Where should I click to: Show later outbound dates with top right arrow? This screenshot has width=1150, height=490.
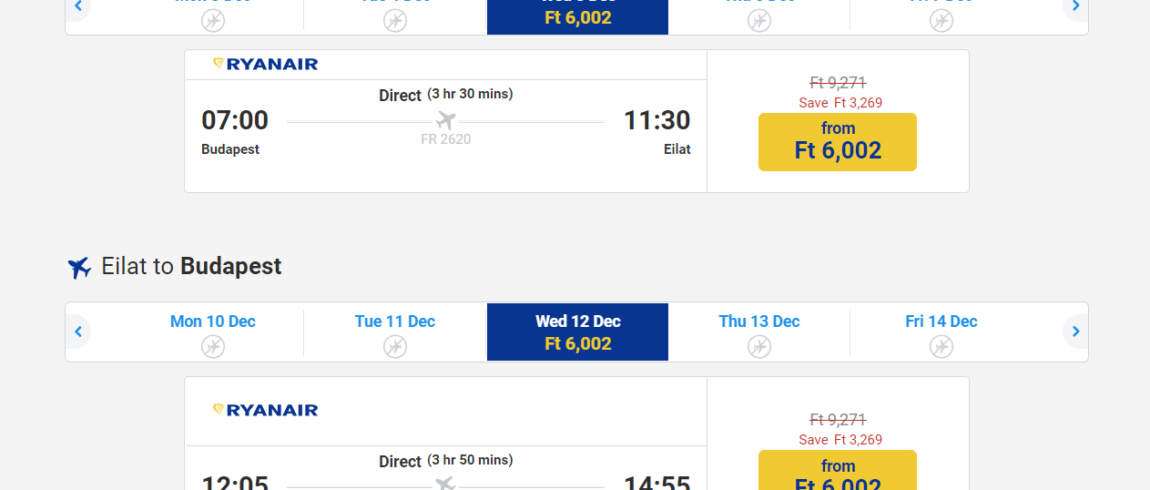point(1075,7)
